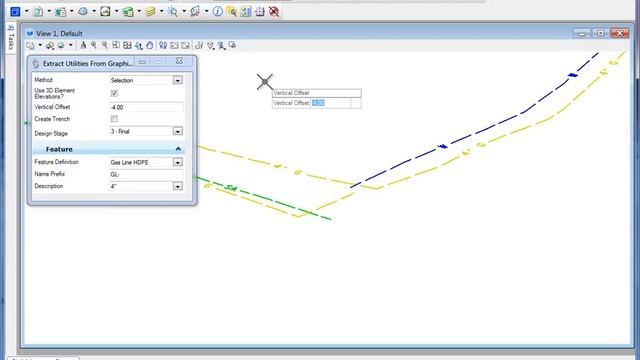Click the document page icon in main toolbar

(38, 11)
